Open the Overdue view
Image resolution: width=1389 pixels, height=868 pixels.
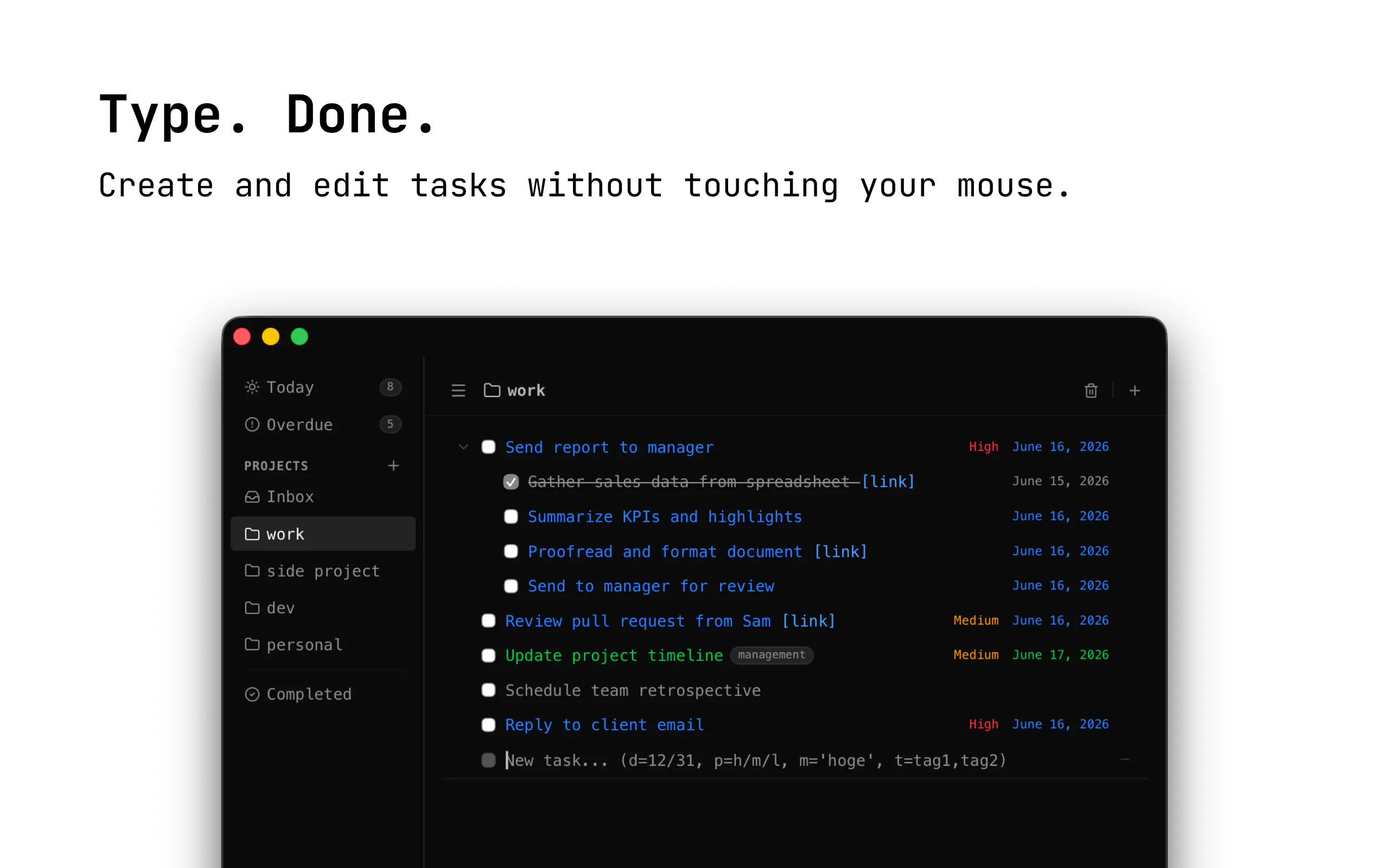[323, 424]
